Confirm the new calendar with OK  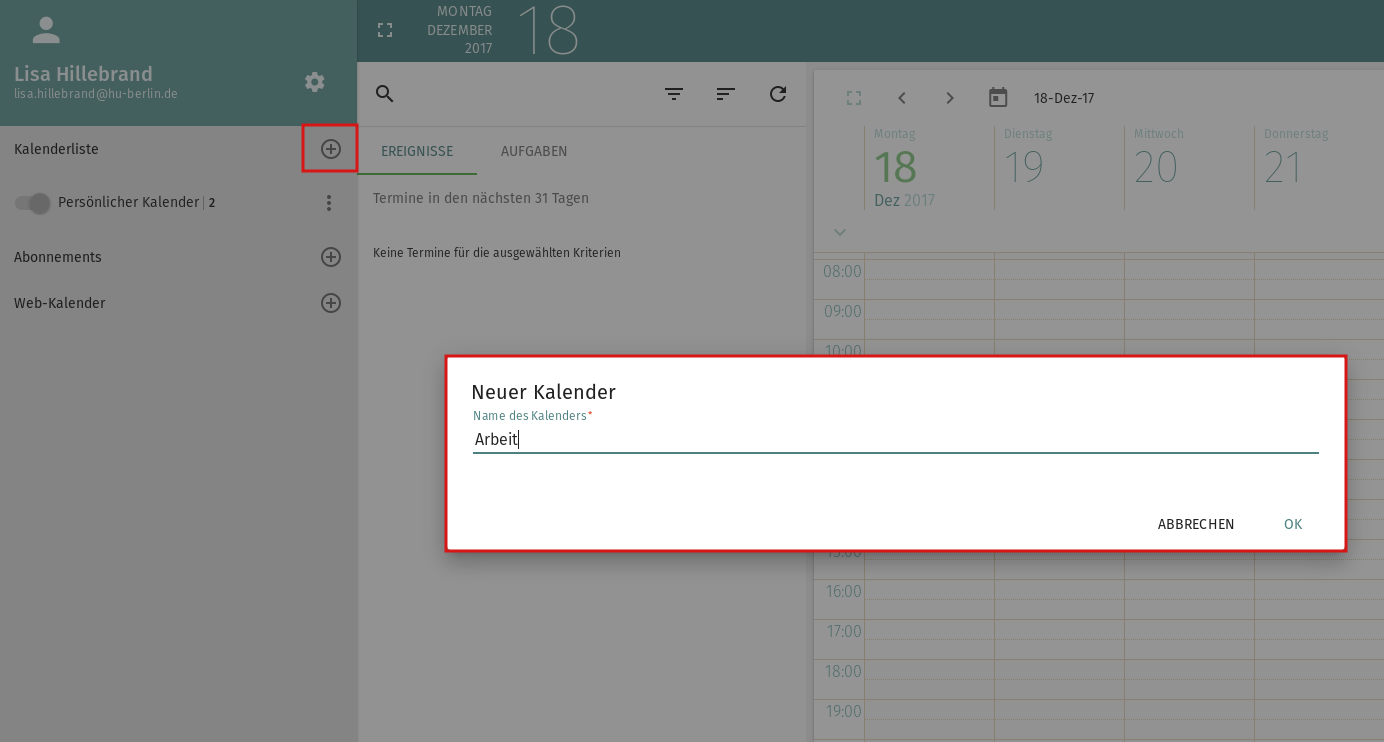[x=1293, y=524]
